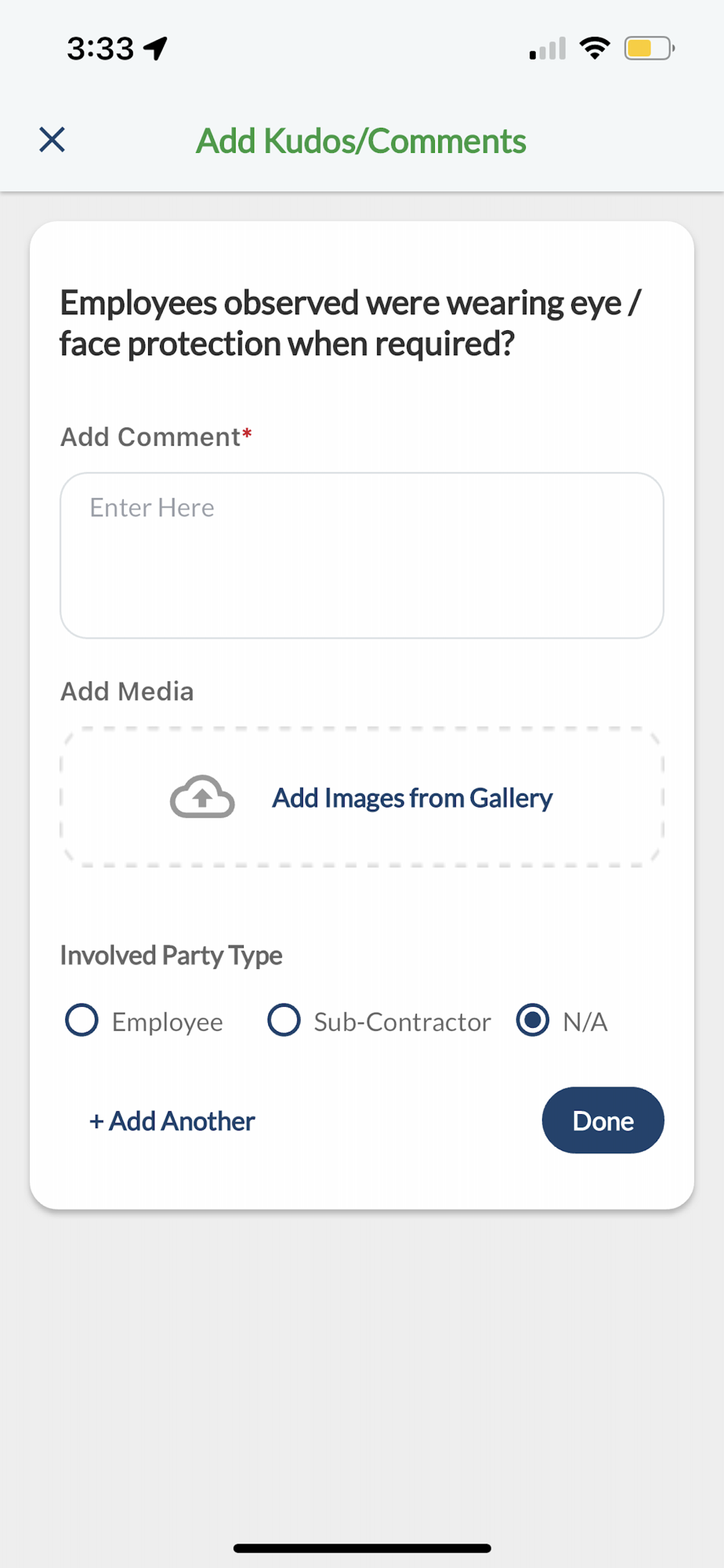Choose the N/A party type
Viewport: 724px width, 1568px height.
[533, 1021]
